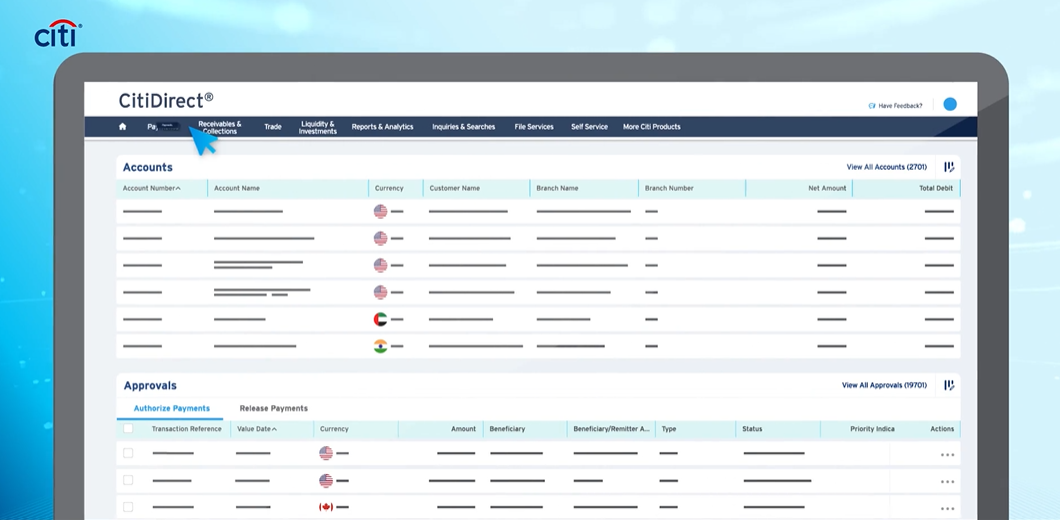The height and width of the screenshot is (520, 1060).
Task: Open Actions ellipsis for first approval row
Action: pyautogui.click(x=947, y=455)
